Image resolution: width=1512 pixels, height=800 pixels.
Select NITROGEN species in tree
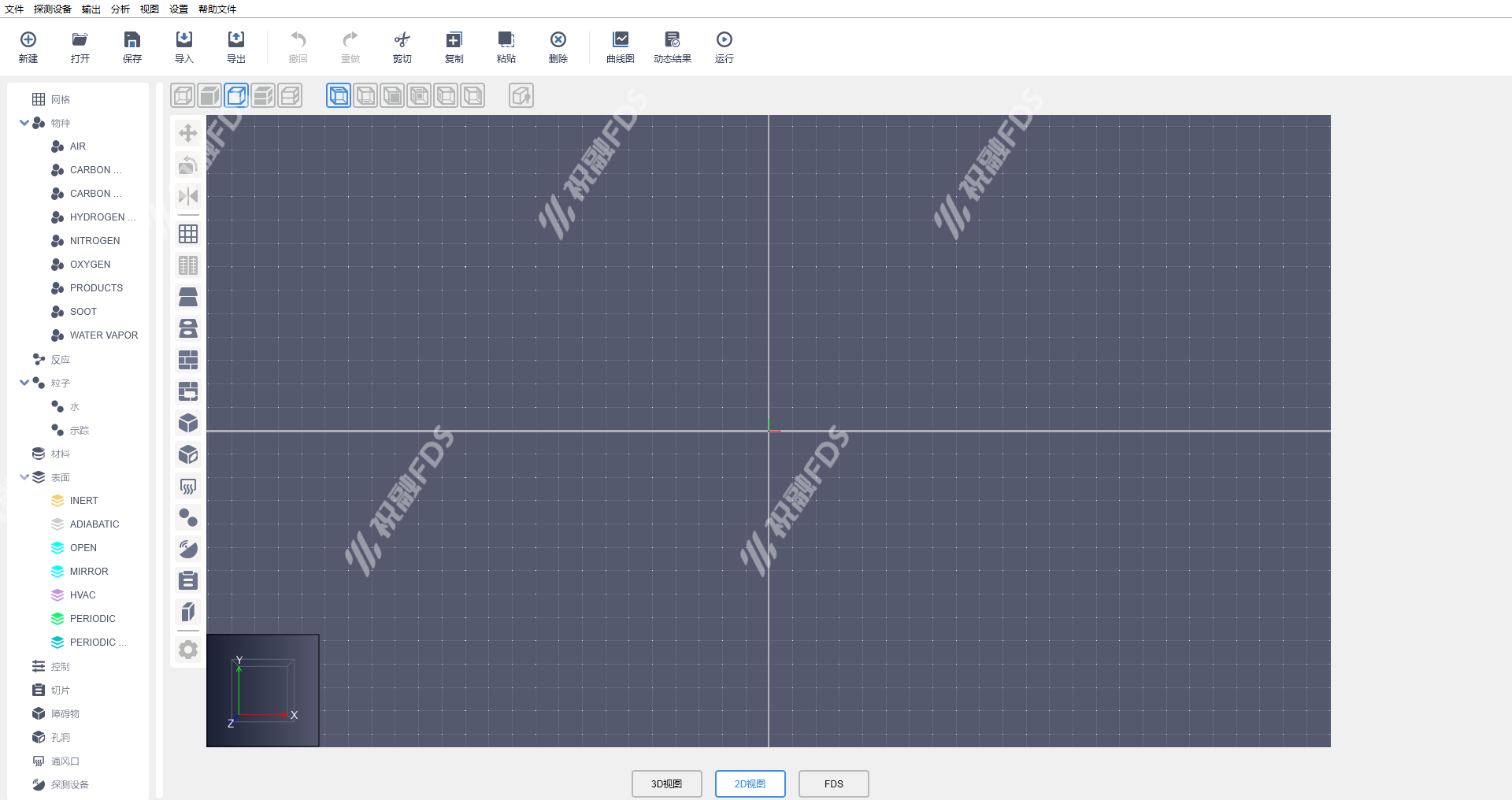pos(85,241)
